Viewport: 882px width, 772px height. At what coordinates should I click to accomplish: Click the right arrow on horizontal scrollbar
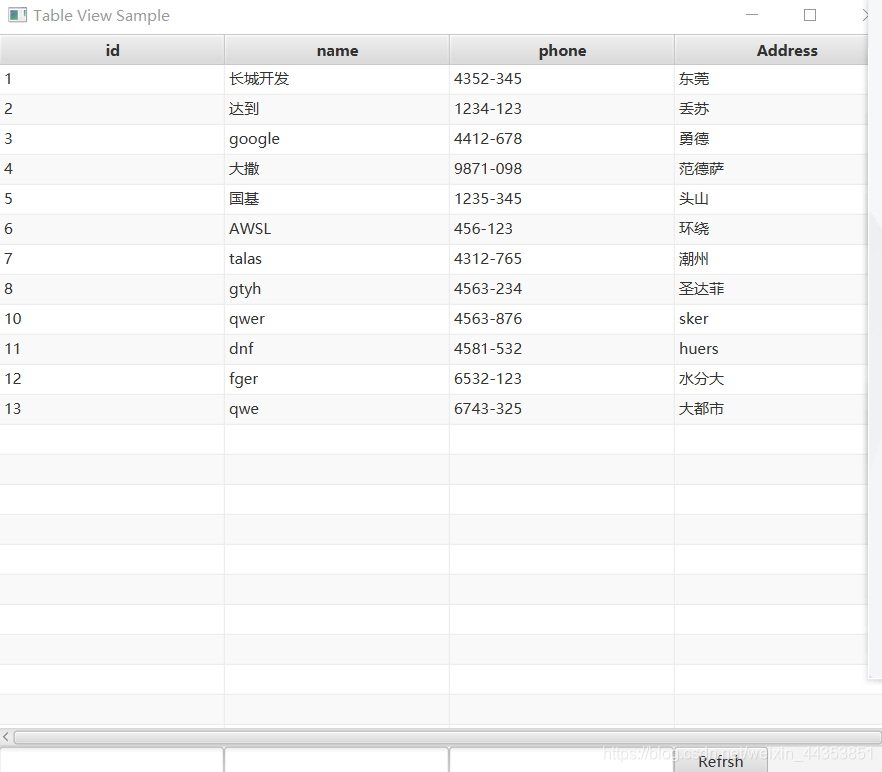coord(875,736)
